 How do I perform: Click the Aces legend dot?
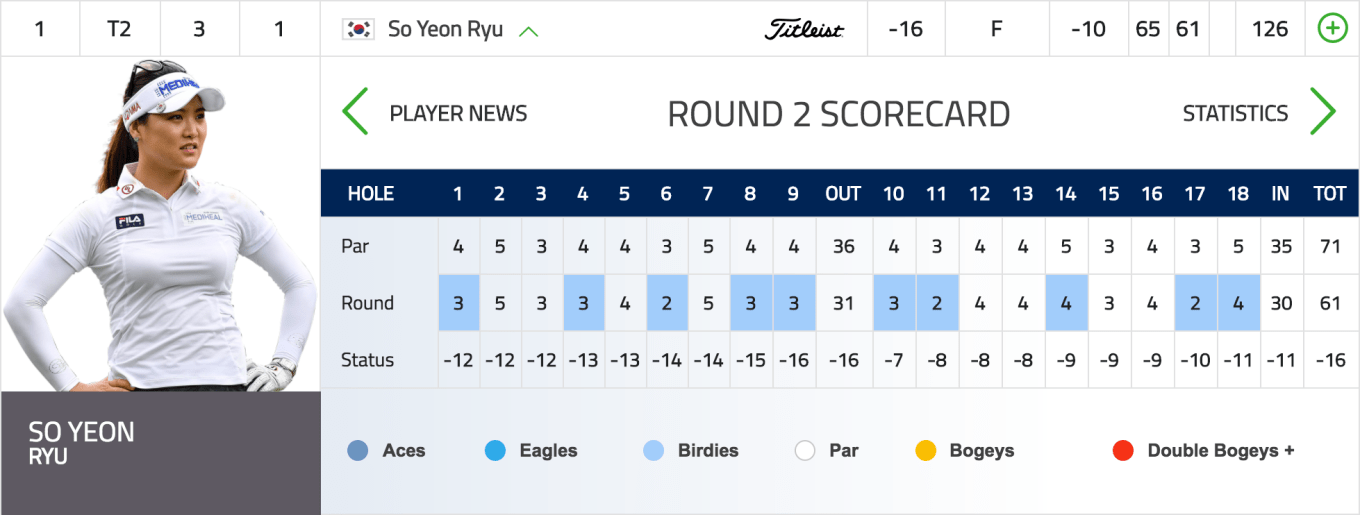coord(357,451)
